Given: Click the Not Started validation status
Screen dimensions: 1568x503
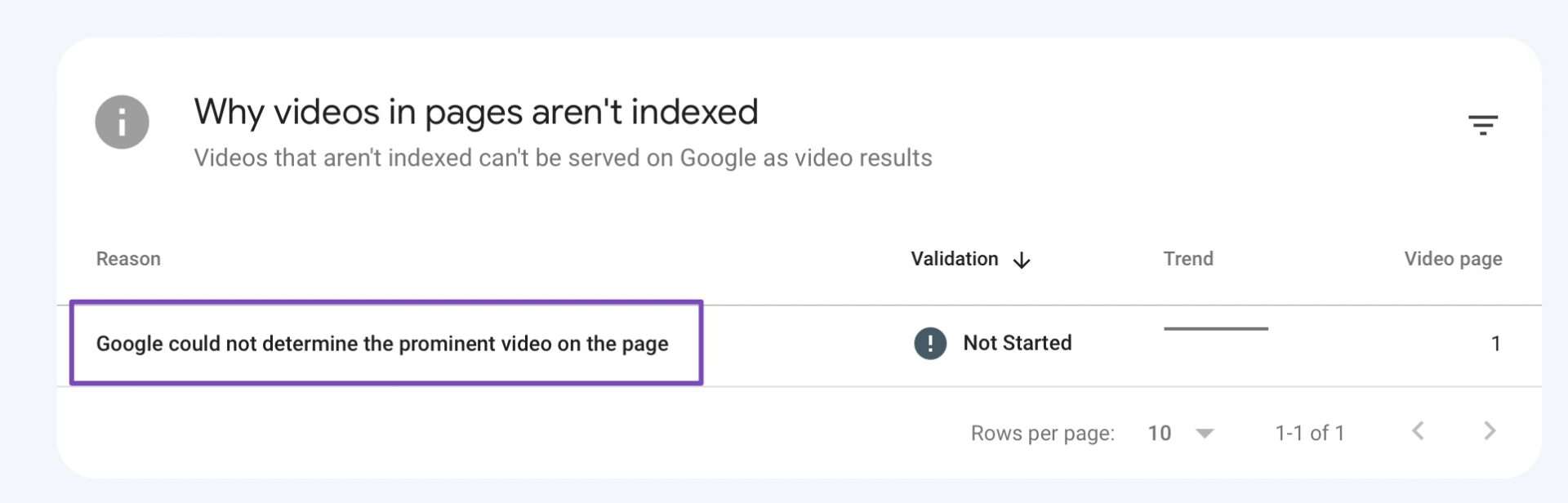Looking at the screenshot, I should (x=1017, y=343).
